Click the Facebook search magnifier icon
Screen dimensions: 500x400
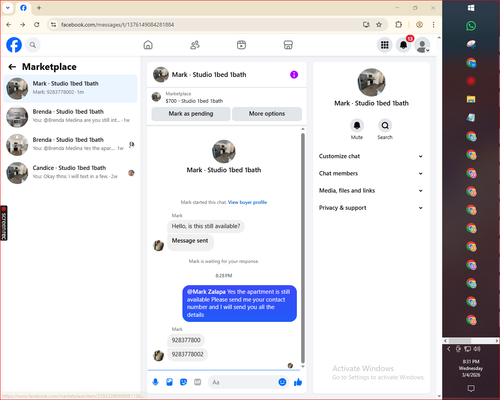[x=33, y=45]
